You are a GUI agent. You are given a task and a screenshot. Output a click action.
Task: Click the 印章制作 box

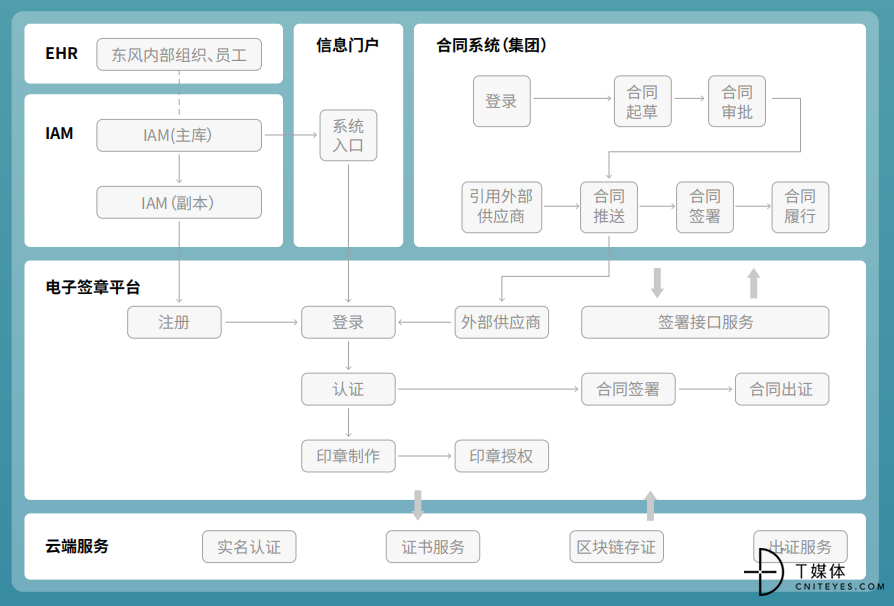(x=348, y=456)
